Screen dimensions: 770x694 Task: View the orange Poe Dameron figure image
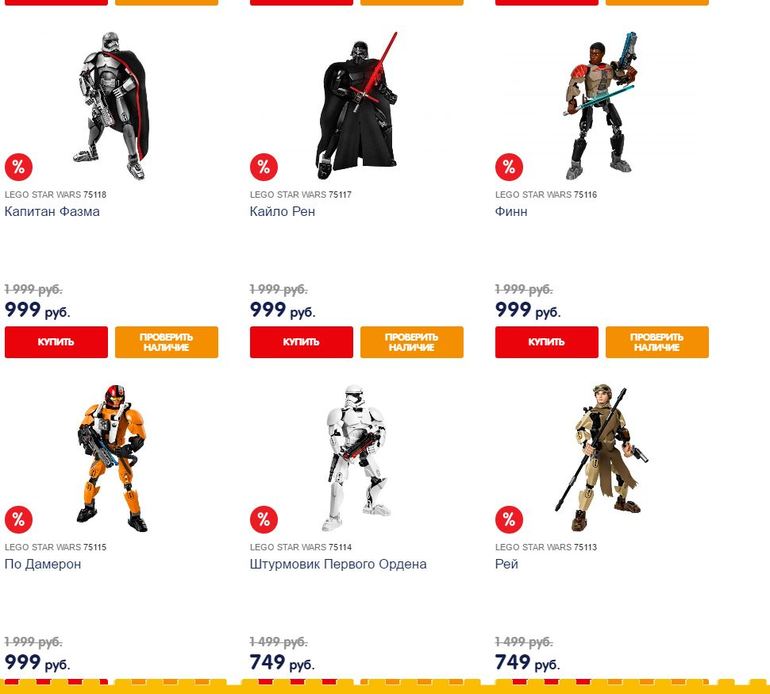pos(112,458)
